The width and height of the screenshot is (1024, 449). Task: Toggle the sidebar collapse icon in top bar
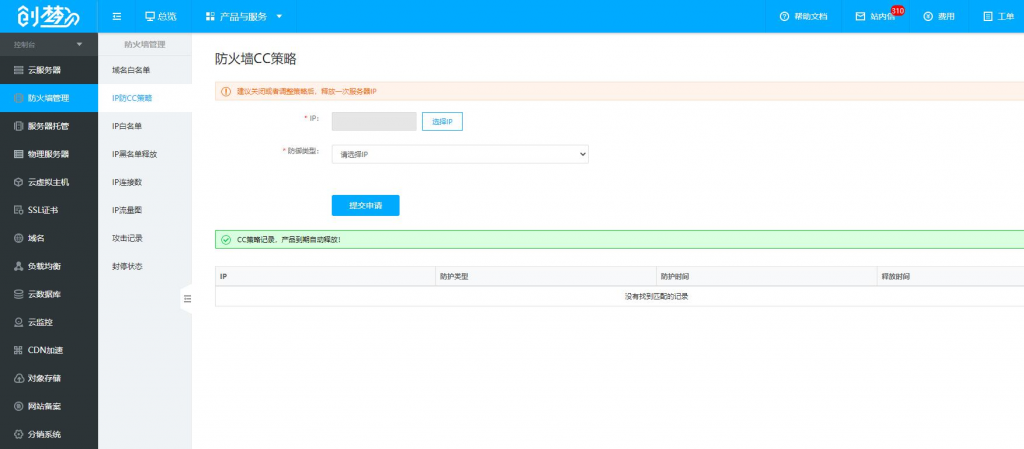117,16
